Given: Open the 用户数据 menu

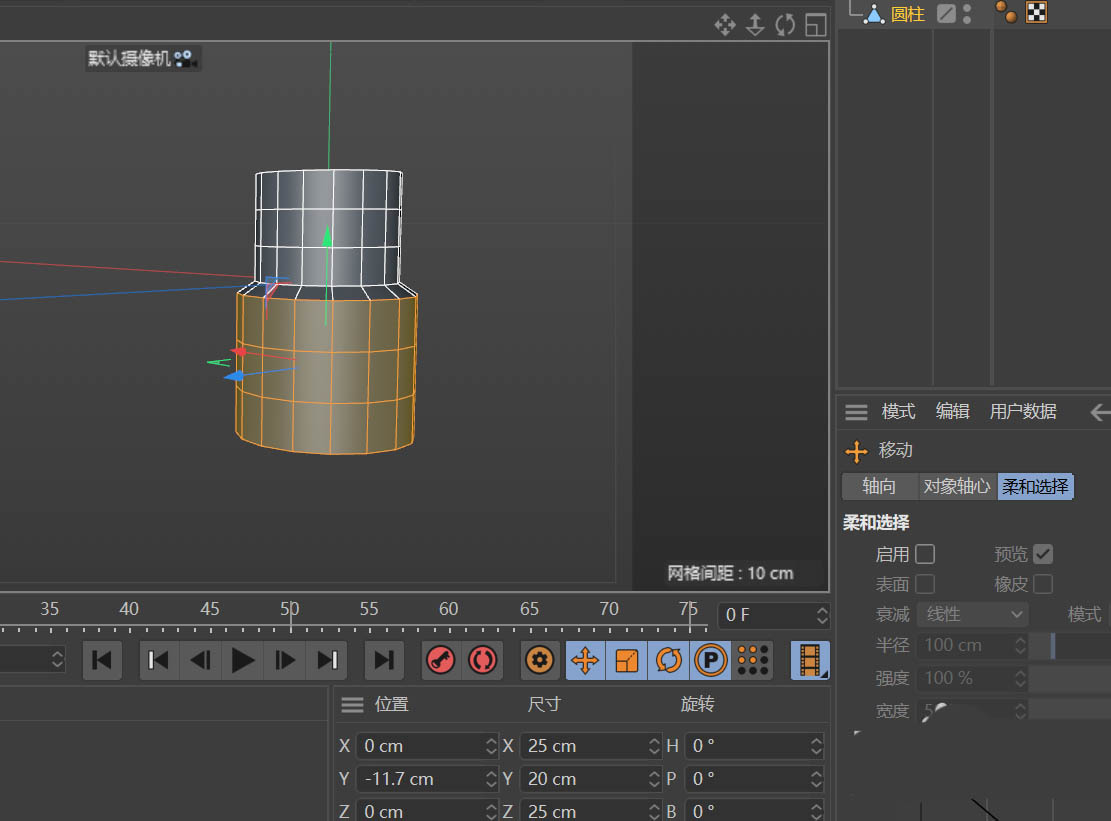Looking at the screenshot, I should tap(1023, 412).
